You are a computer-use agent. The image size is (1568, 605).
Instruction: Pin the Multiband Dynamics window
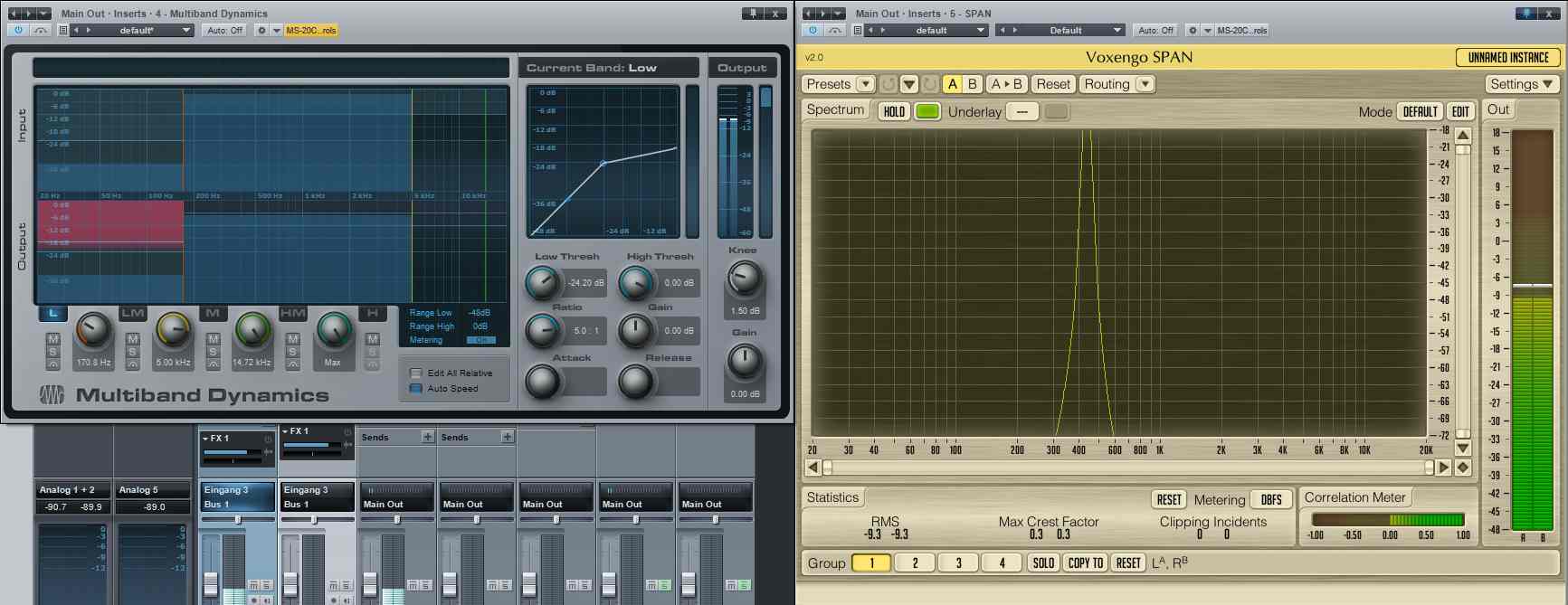[752, 13]
